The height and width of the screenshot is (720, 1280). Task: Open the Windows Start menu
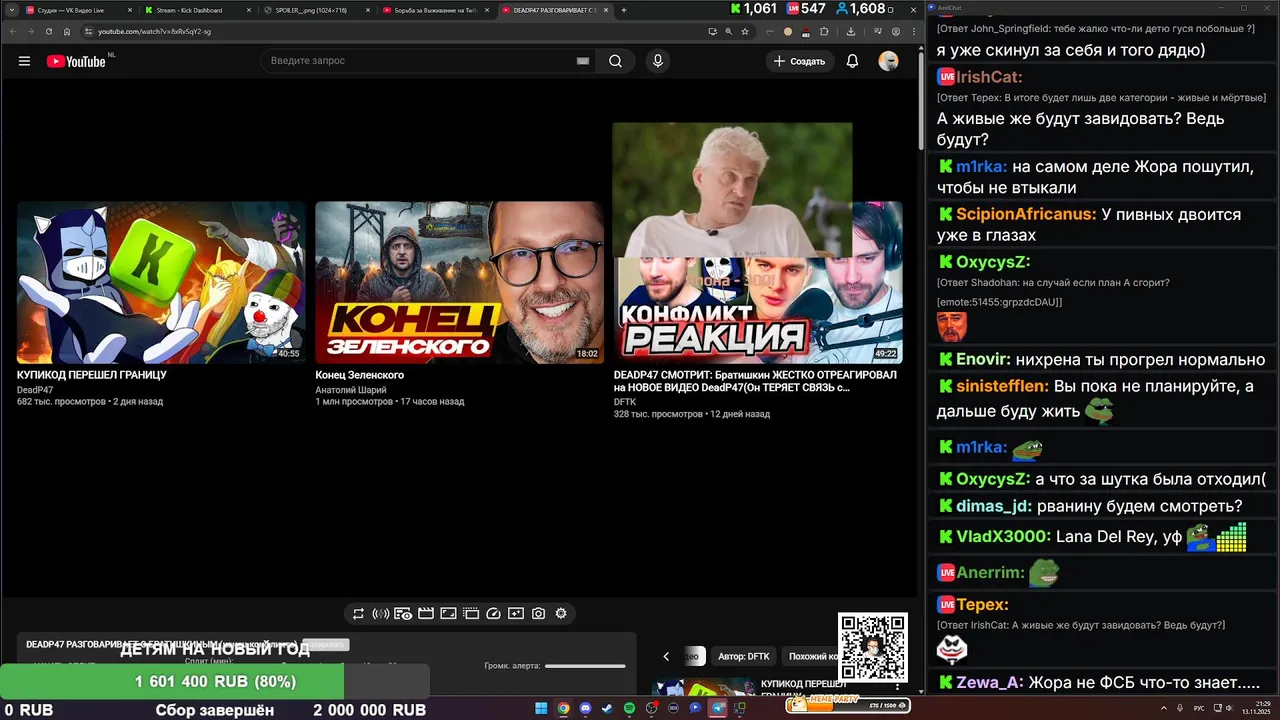(541, 708)
